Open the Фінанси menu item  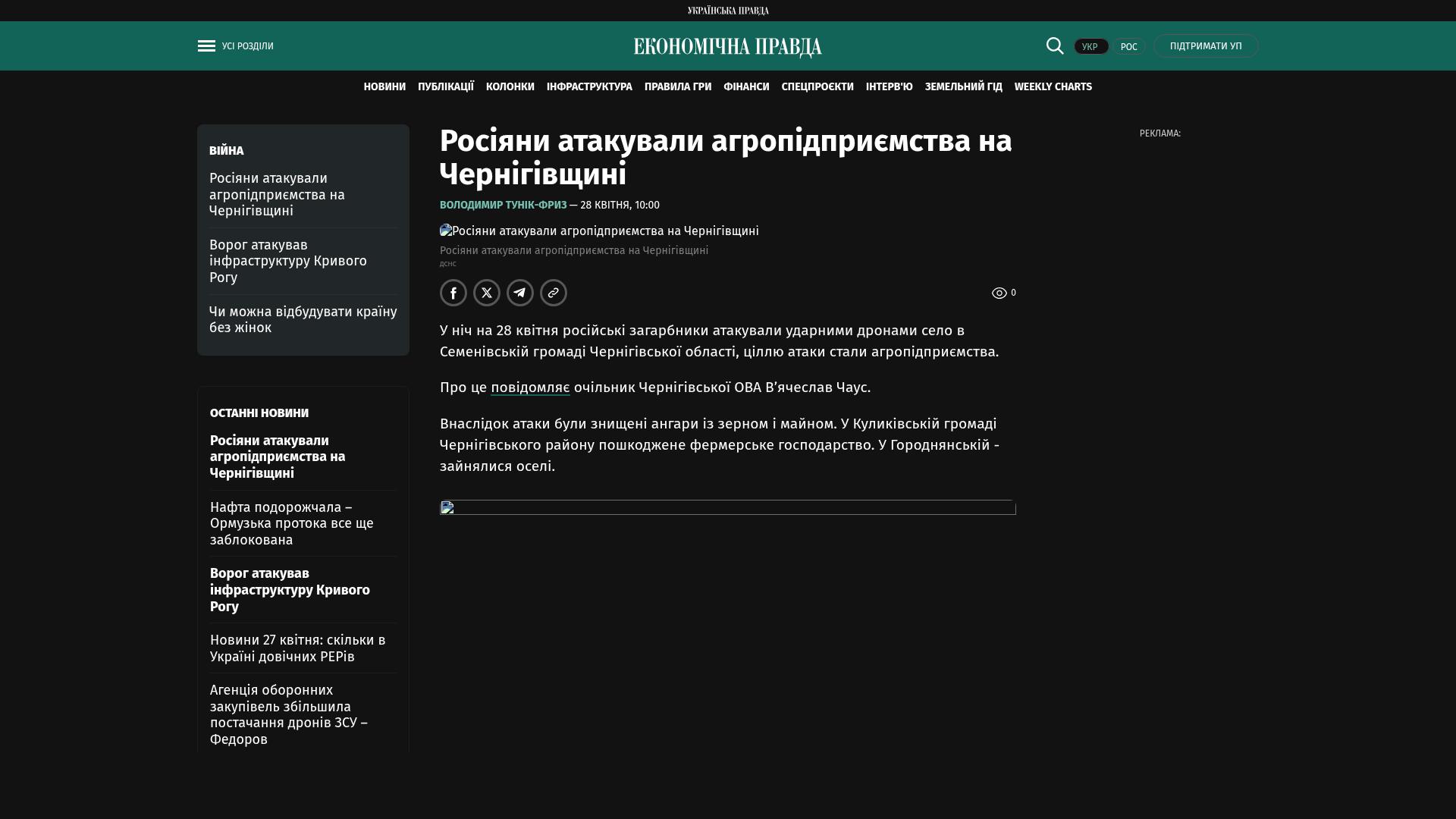click(746, 86)
